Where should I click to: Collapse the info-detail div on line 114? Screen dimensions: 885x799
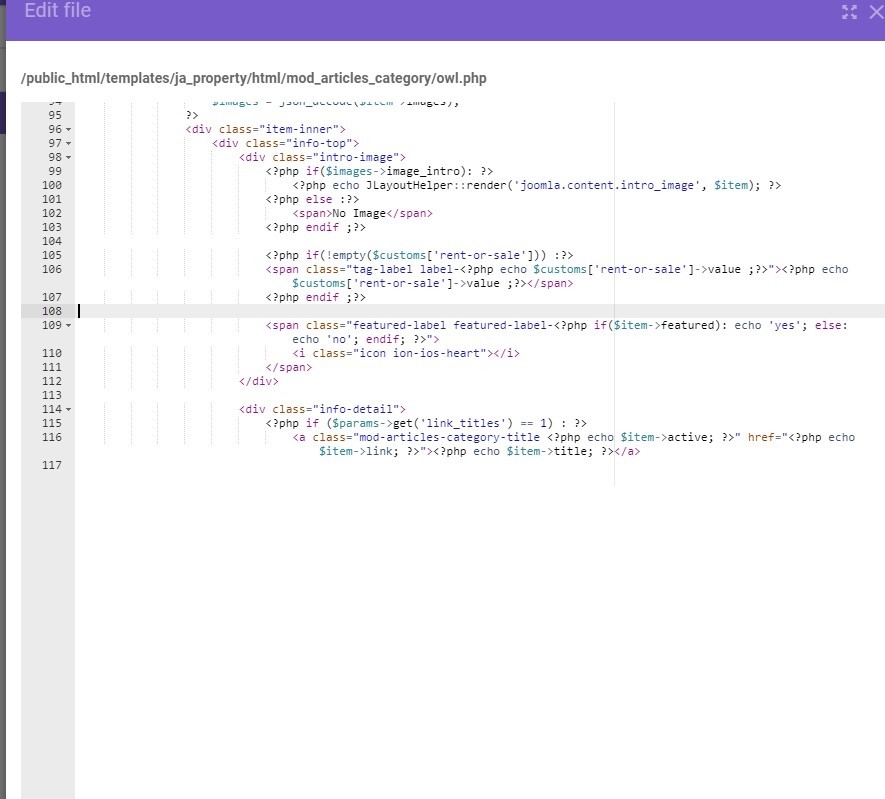(x=68, y=410)
